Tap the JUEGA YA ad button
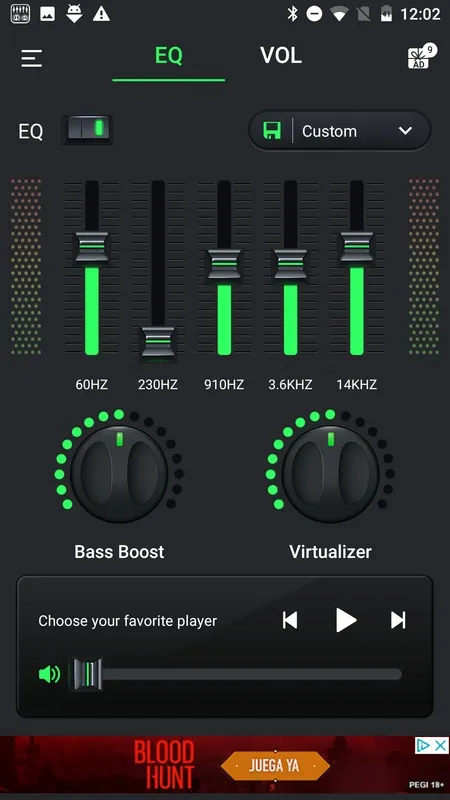Viewport: 450px width, 800px height. (275, 766)
